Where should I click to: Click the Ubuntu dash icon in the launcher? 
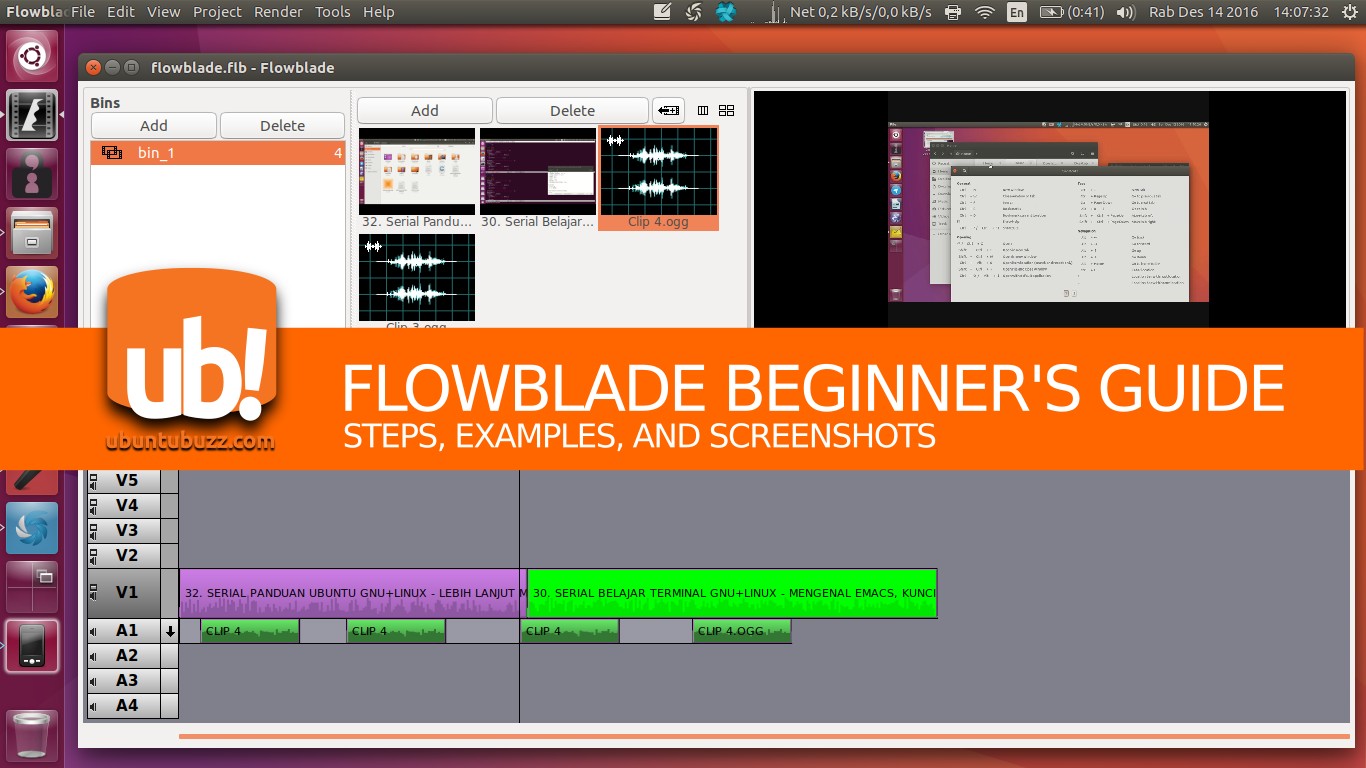tap(32, 55)
